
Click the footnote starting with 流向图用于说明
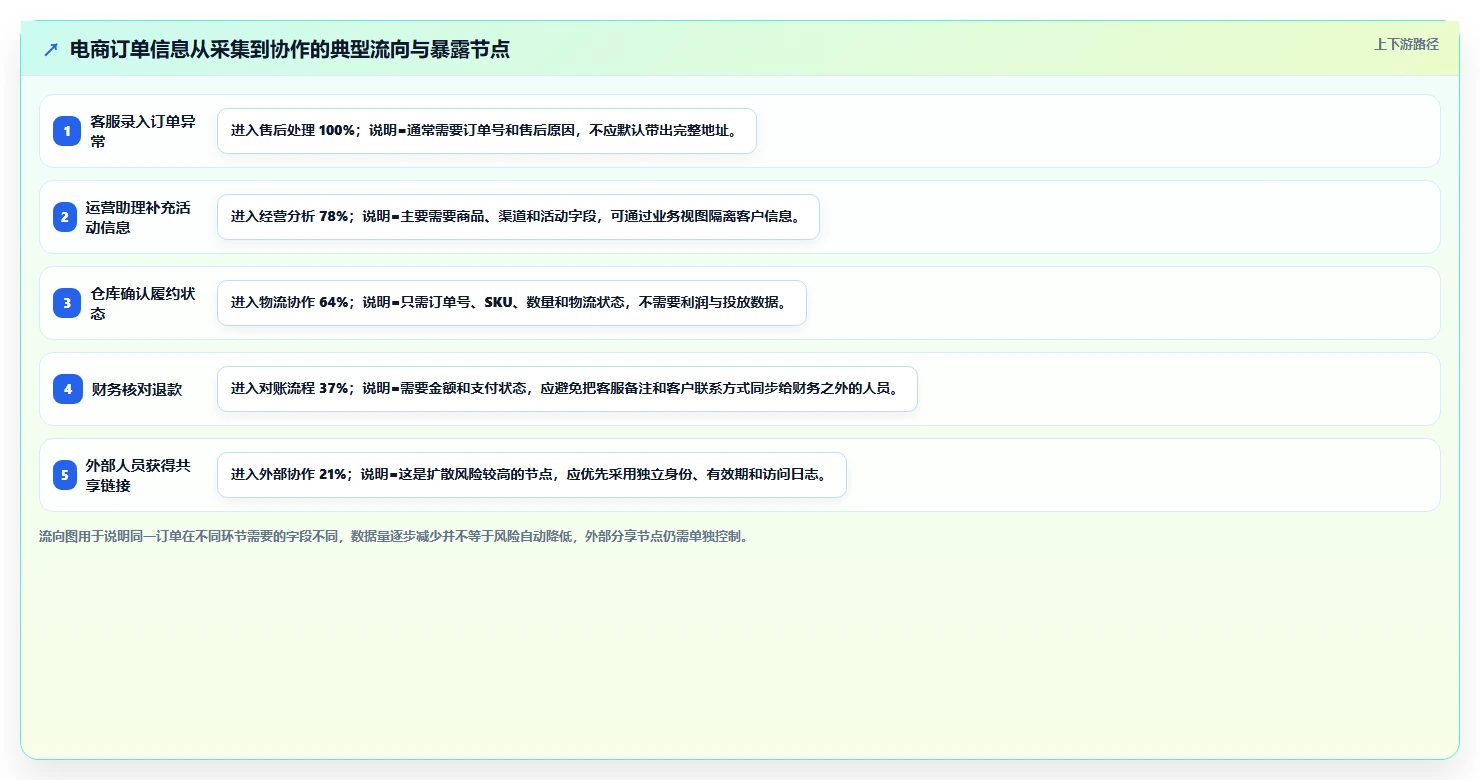pos(394,537)
